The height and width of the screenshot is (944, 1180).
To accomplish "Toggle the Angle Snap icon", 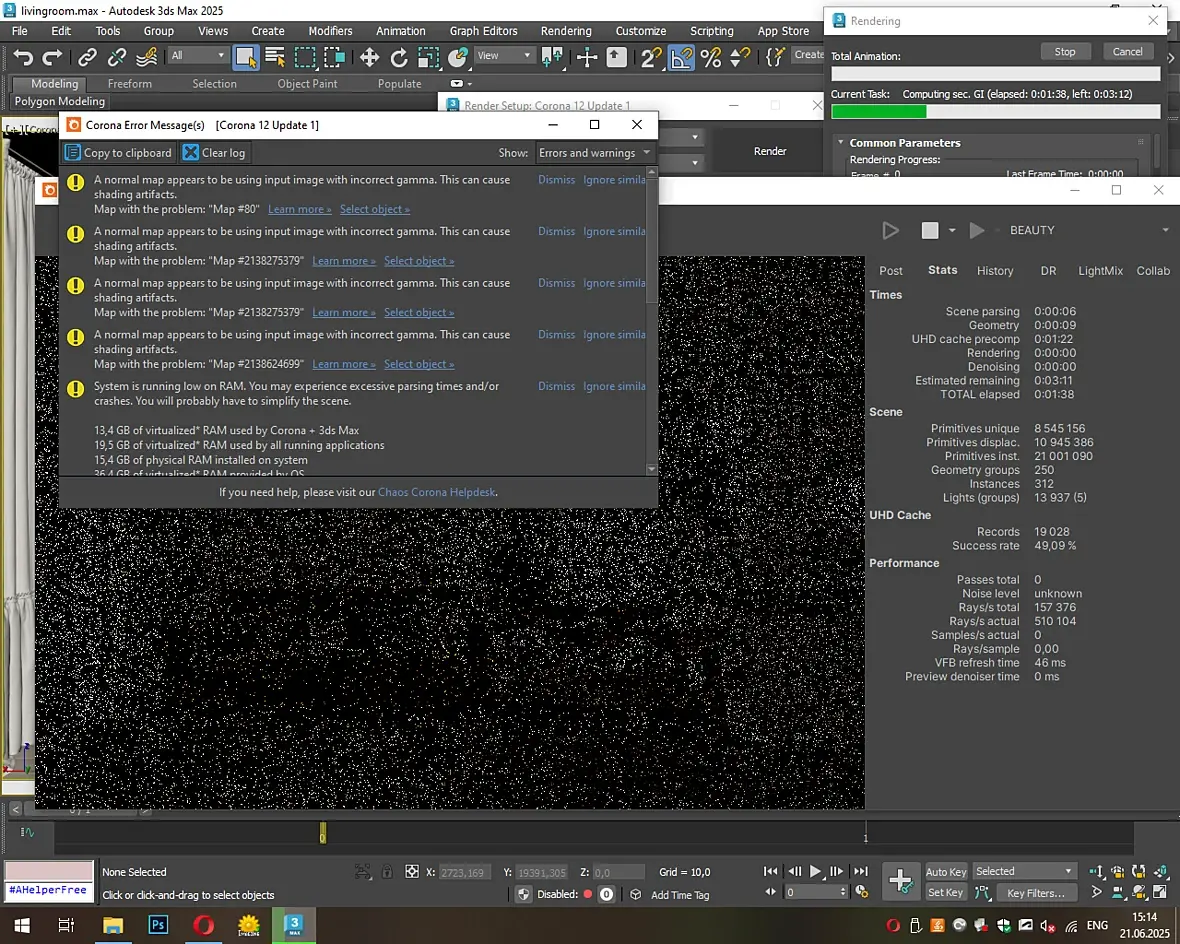I will click(681, 57).
